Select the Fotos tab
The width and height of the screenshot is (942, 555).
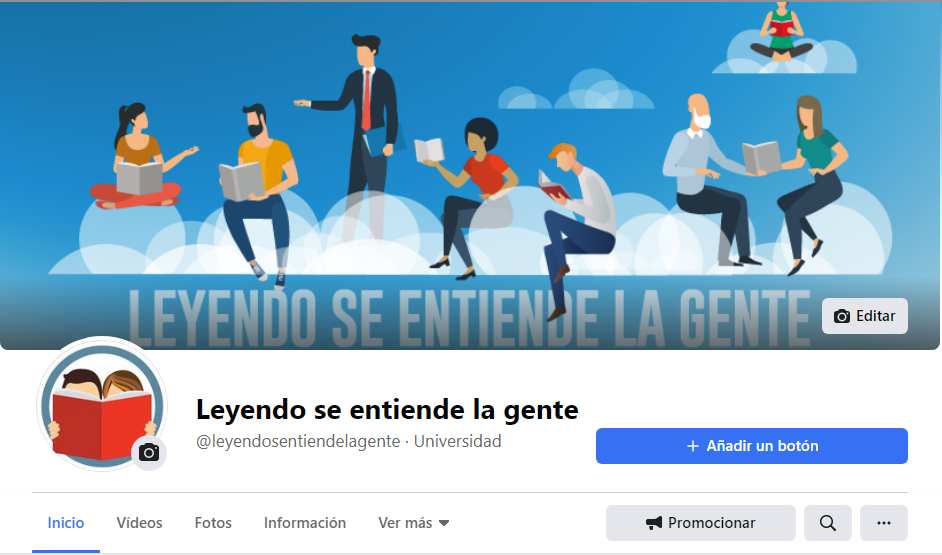point(213,523)
